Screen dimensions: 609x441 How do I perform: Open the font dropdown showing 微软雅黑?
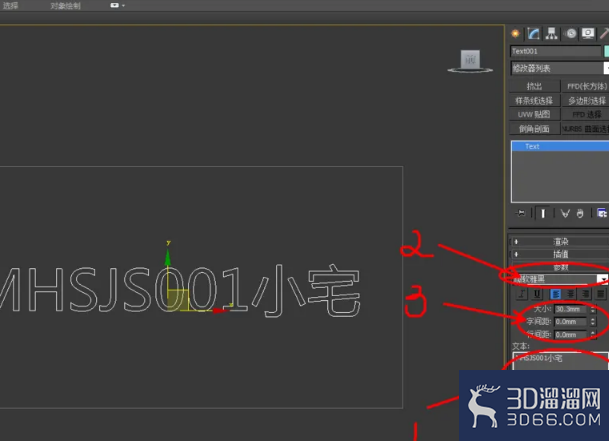click(560, 279)
